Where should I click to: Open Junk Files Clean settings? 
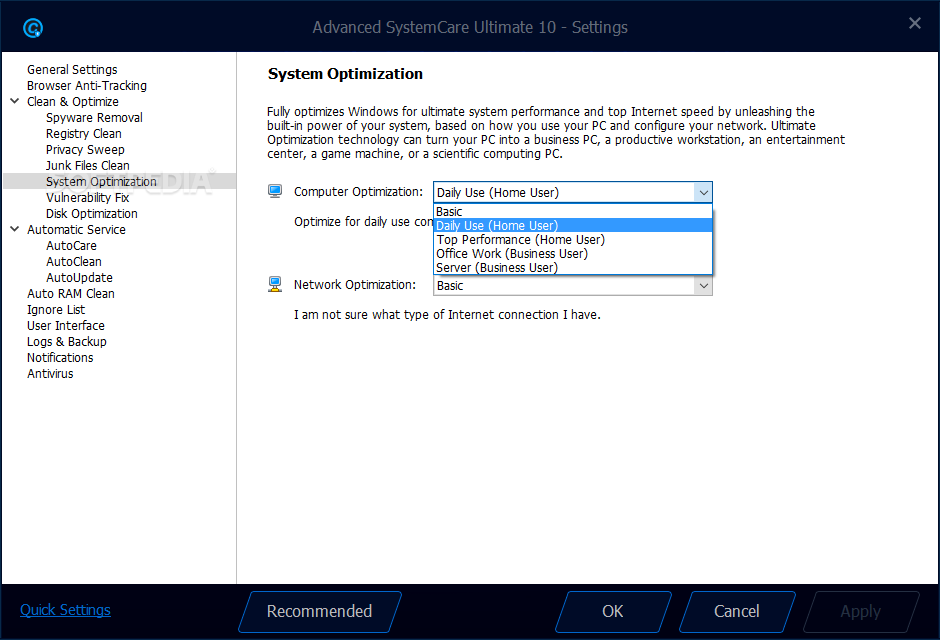(88, 165)
